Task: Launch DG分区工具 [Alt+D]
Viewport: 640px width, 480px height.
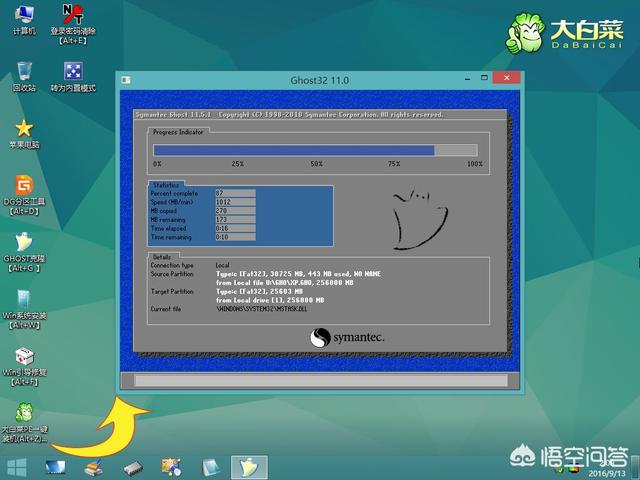Action: click(x=24, y=195)
